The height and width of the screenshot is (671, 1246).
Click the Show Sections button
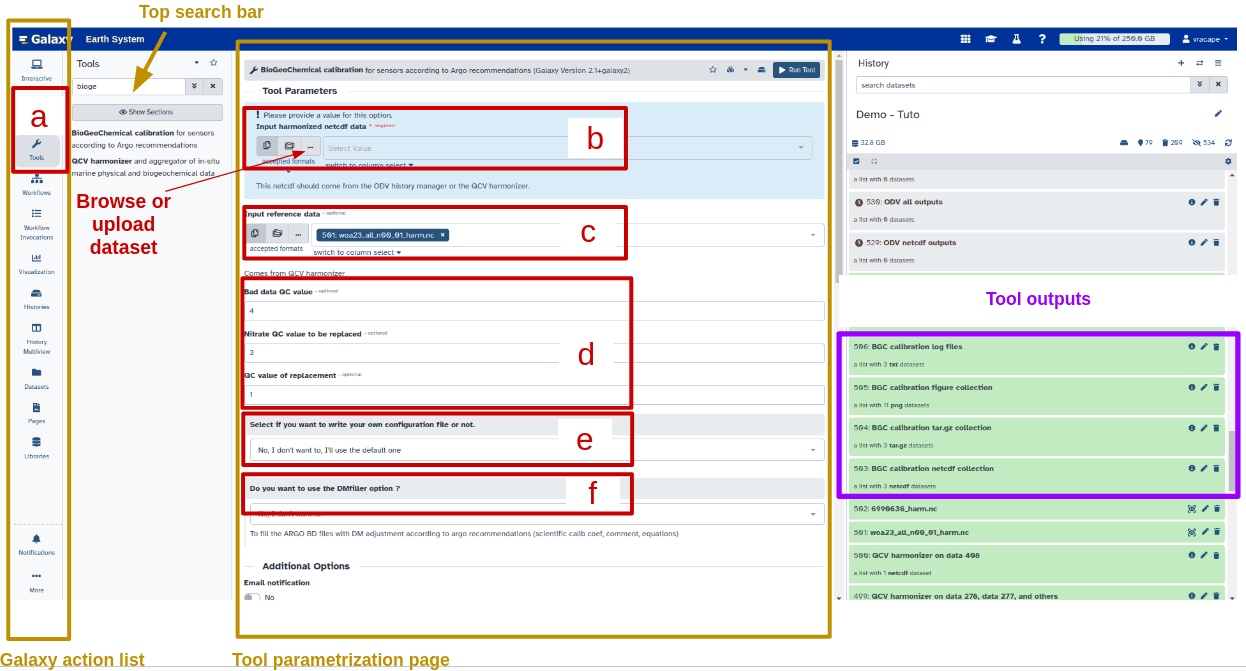coord(146,112)
